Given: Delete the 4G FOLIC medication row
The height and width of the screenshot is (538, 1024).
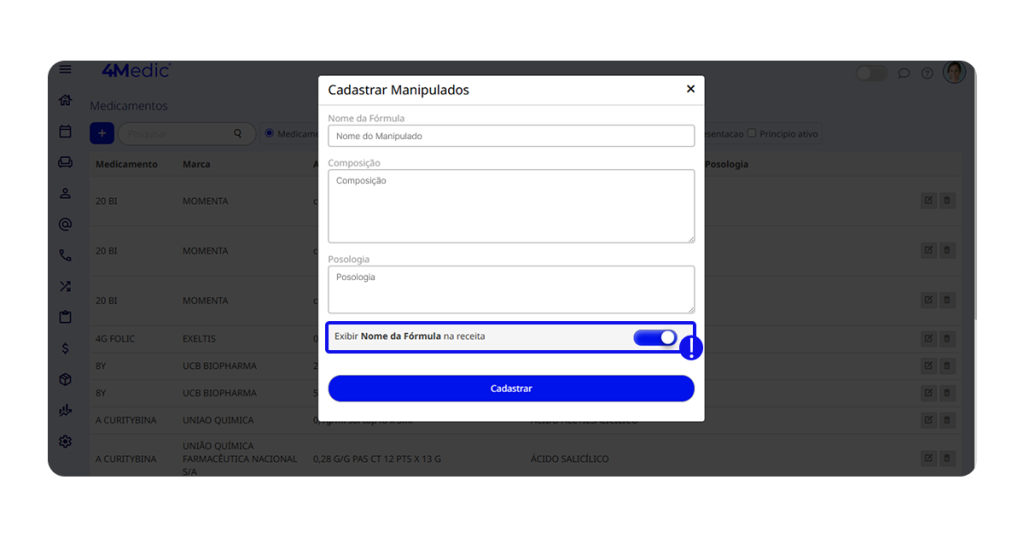Looking at the screenshot, I should [x=947, y=339].
